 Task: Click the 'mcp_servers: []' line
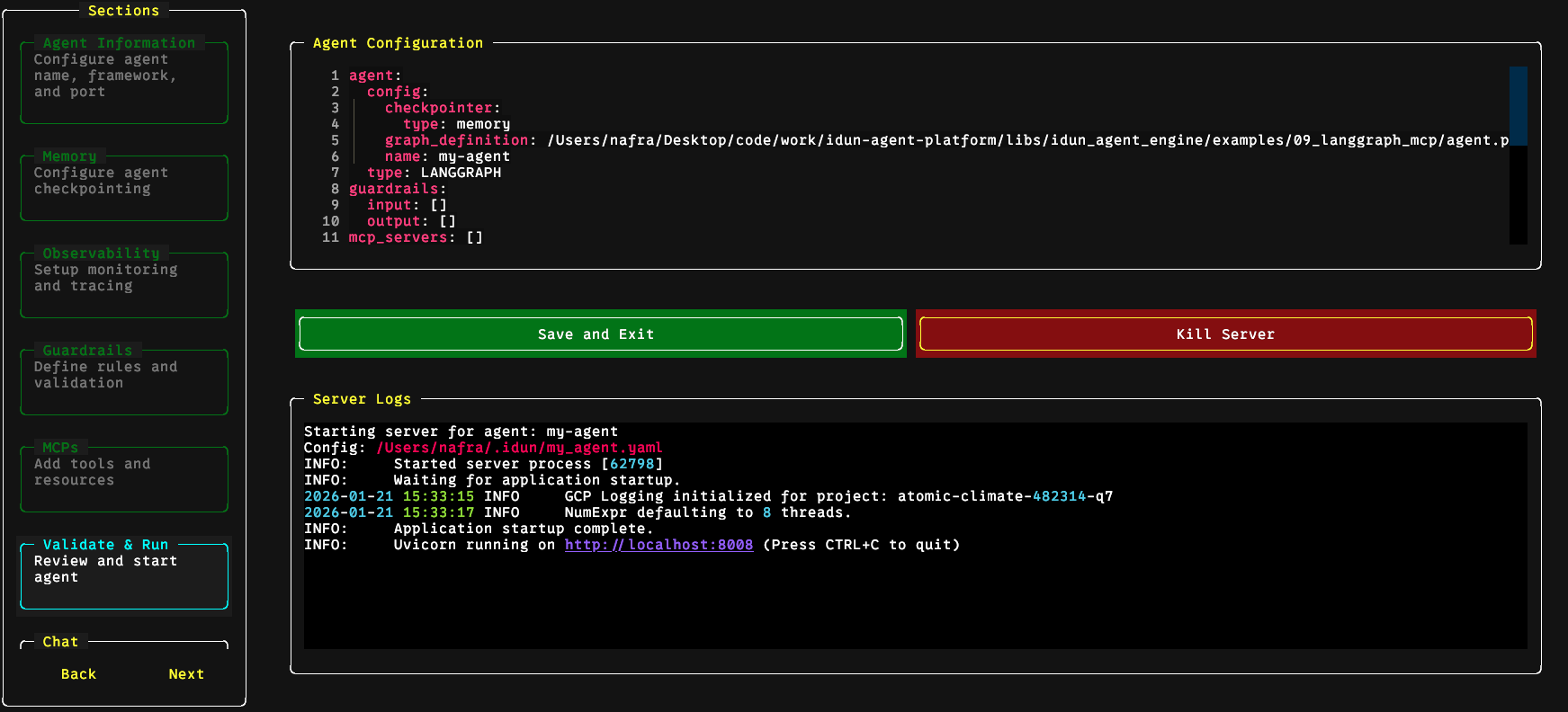click(416, 237)
